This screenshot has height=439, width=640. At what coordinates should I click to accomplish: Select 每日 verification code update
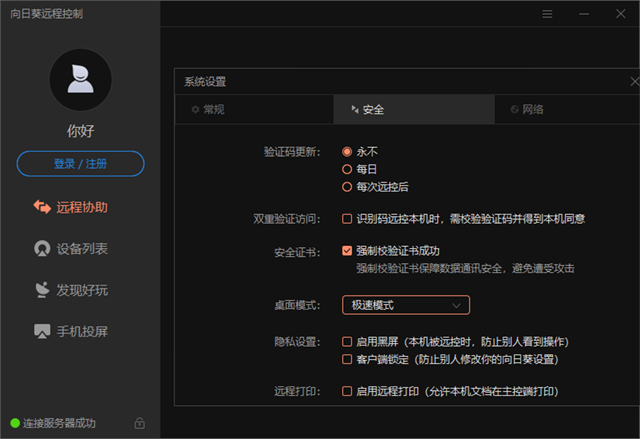coord(347,169)
